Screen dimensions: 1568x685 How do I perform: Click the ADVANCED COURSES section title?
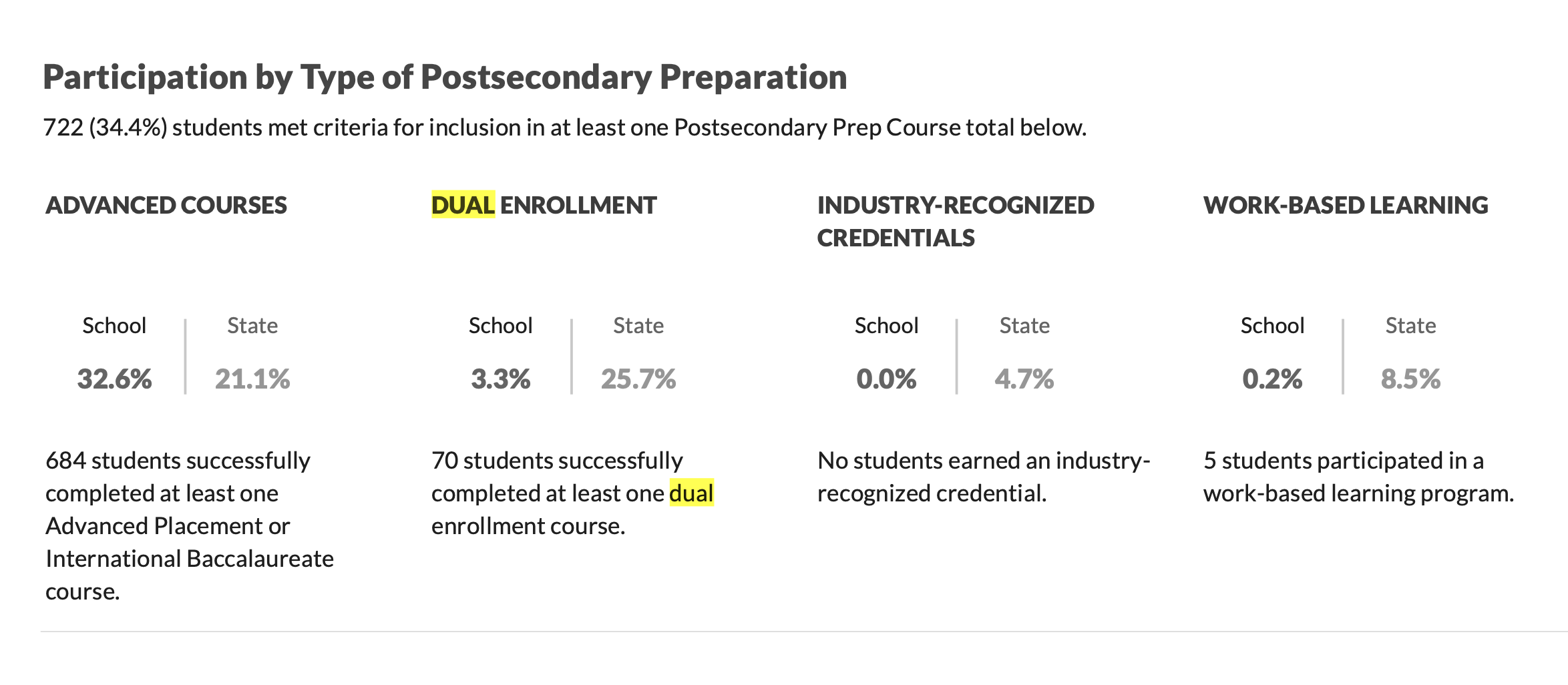coord(166,205)
